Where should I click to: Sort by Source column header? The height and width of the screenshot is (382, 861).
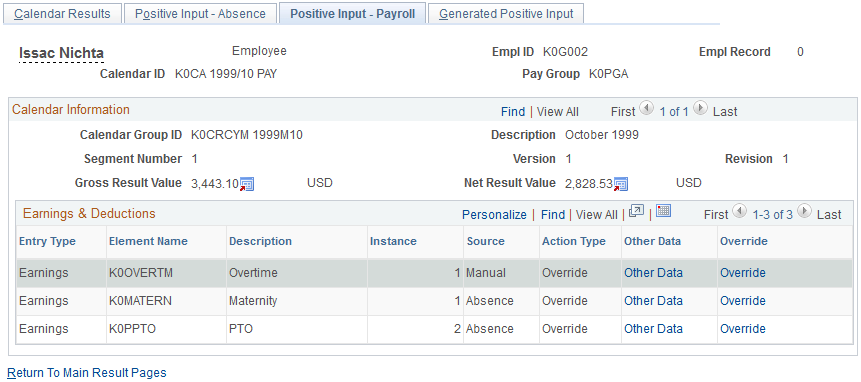click(x=485, y=241)
